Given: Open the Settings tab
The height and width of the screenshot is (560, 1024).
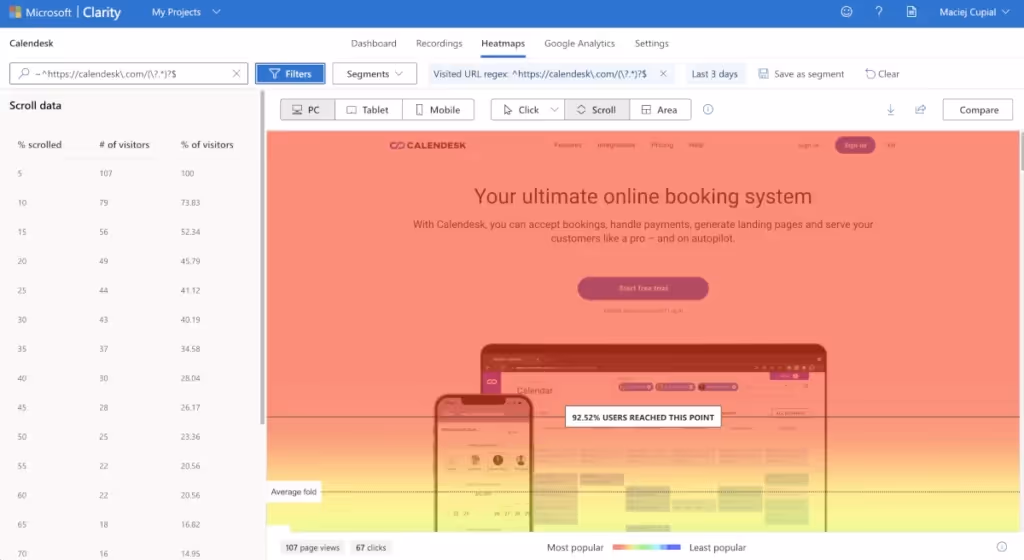Looking at the screenshot, I should click(651, 43).
